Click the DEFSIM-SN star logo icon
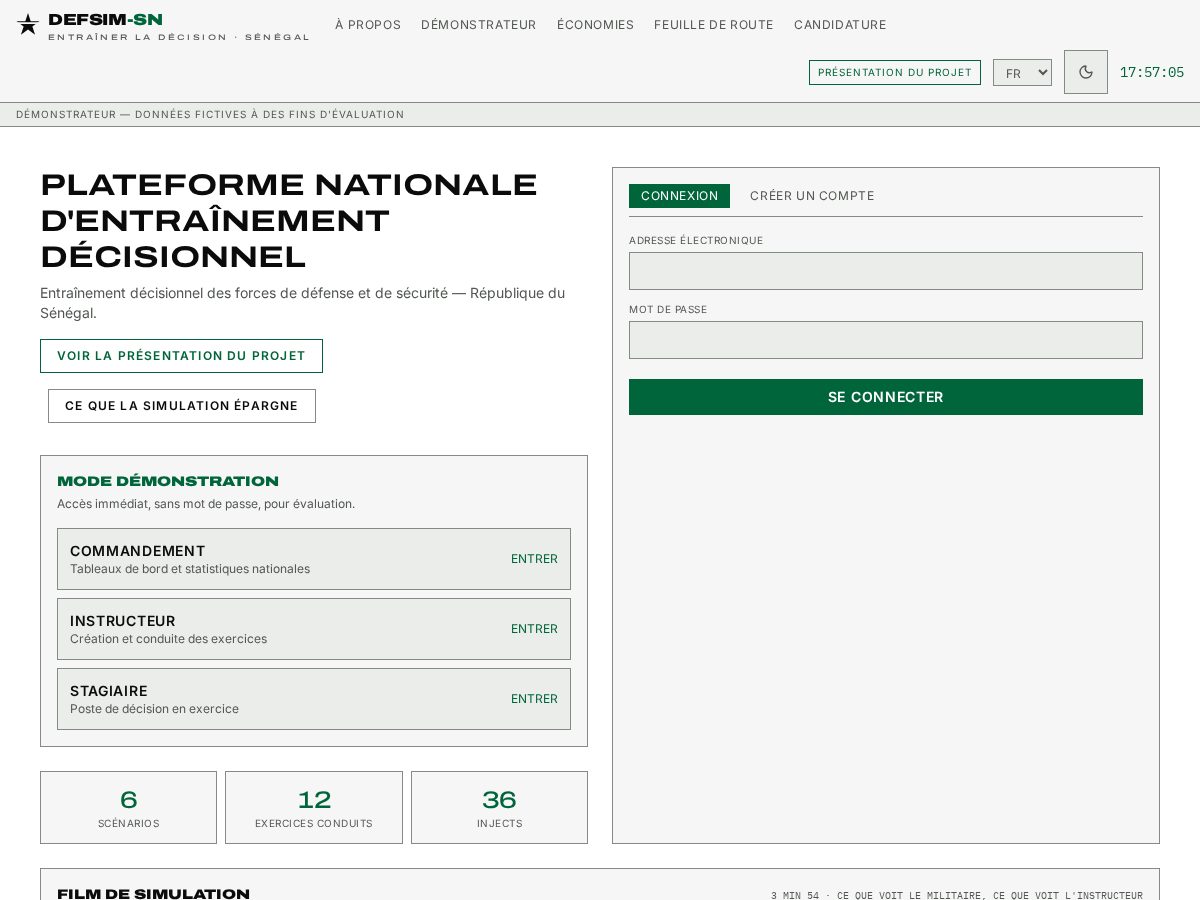The height and width of the screenshot is (900, 1200). tap(28, 24)
